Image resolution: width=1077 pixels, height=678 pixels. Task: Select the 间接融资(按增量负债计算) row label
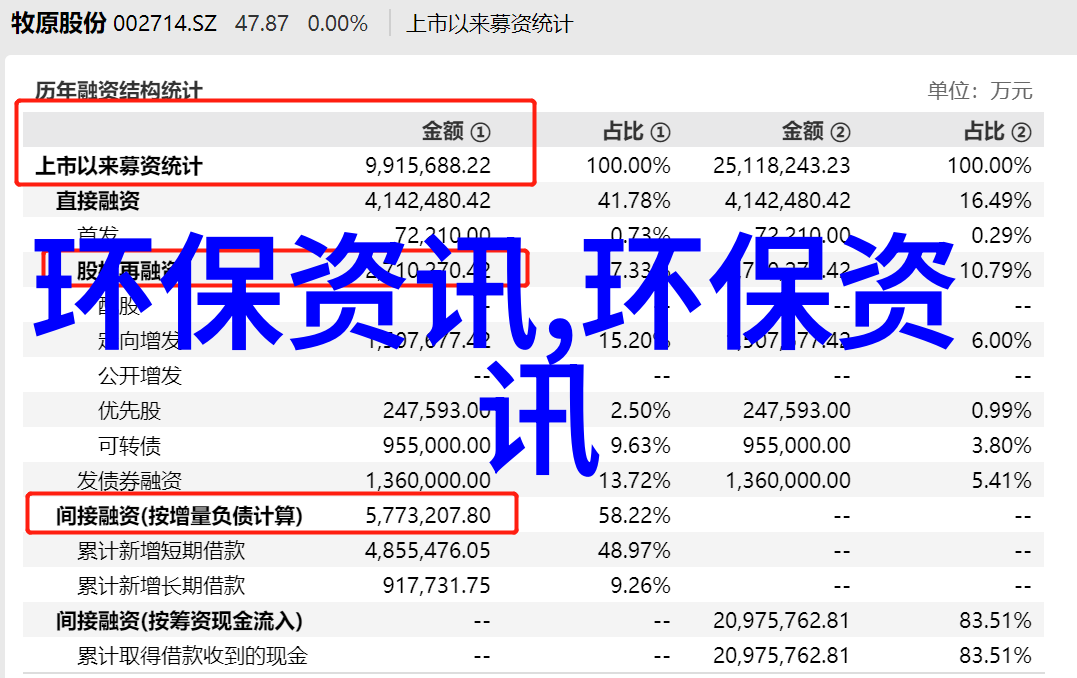pos(179,516)
